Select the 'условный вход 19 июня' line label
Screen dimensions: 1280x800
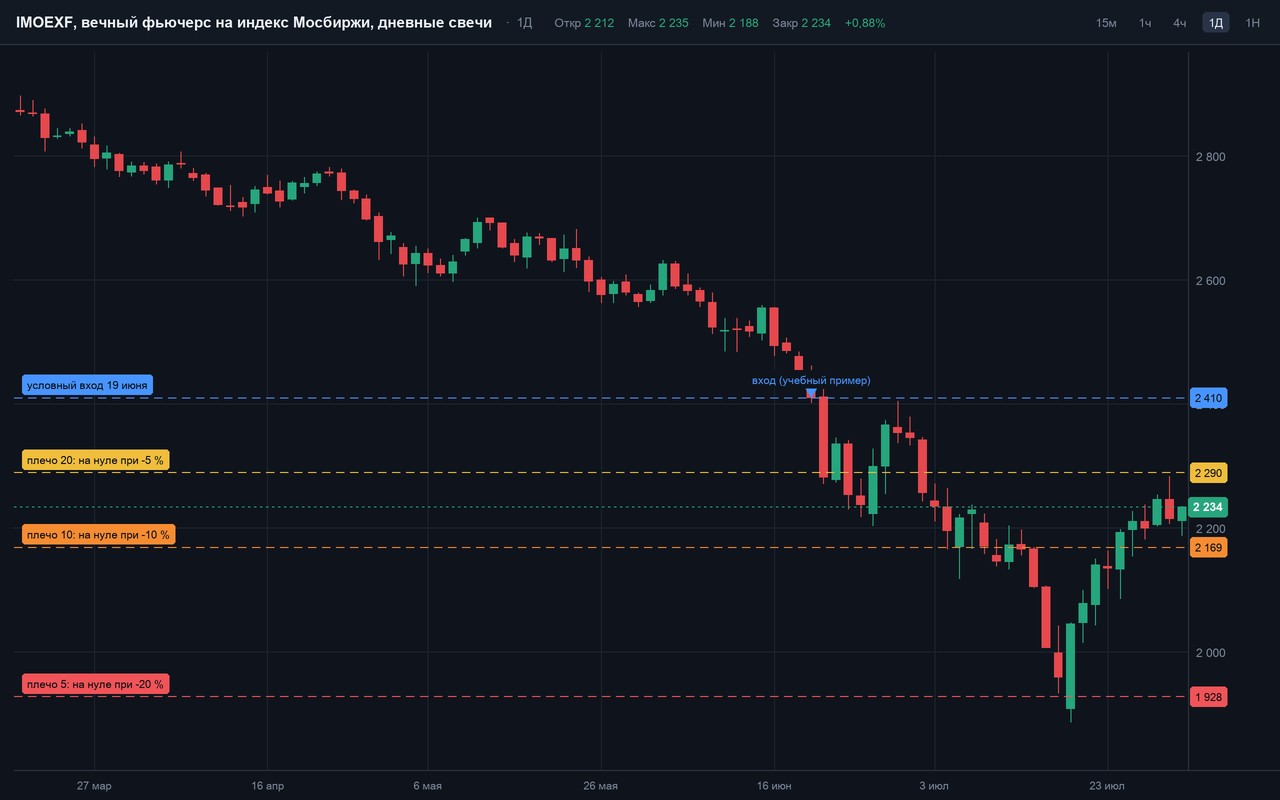(x=87, y=385)
